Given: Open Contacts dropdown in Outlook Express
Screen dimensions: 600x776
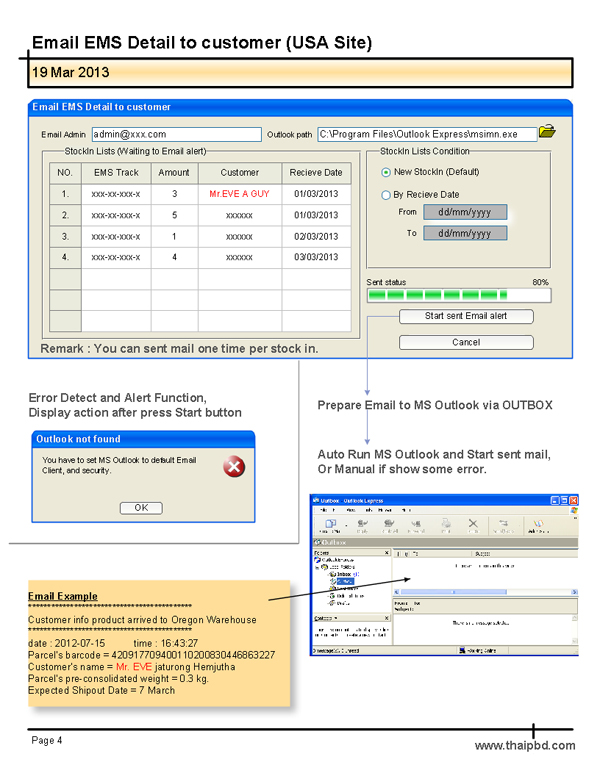Looking at the screenshot, I should pyautogui.click(x=326, y=618).
